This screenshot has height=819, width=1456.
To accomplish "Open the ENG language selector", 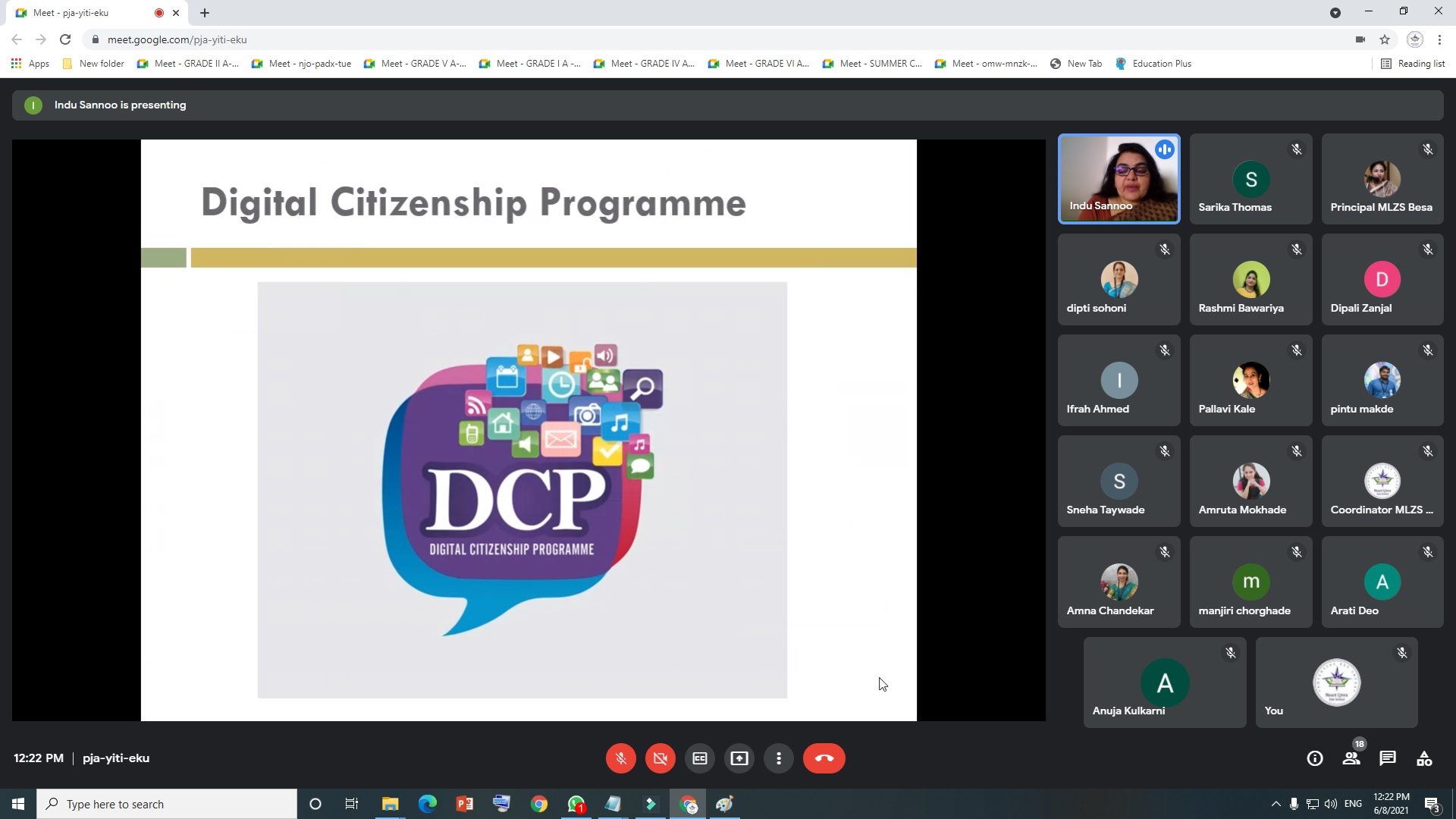I will pyautogui.click(x=1353, y=804).
